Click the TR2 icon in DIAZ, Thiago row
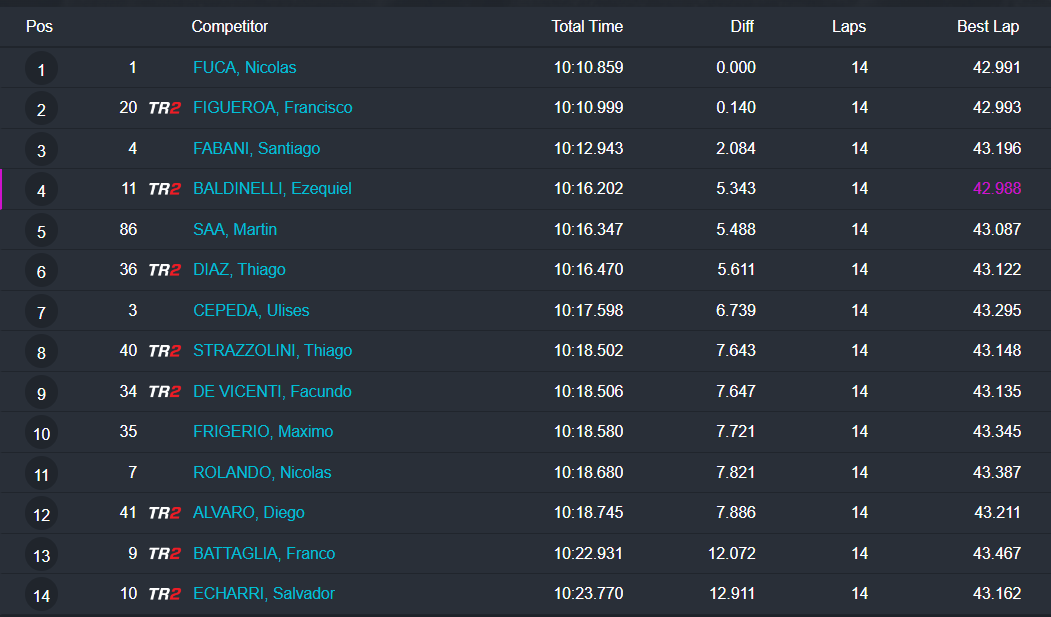This screenshot has height=617, width=1051. 164,270
